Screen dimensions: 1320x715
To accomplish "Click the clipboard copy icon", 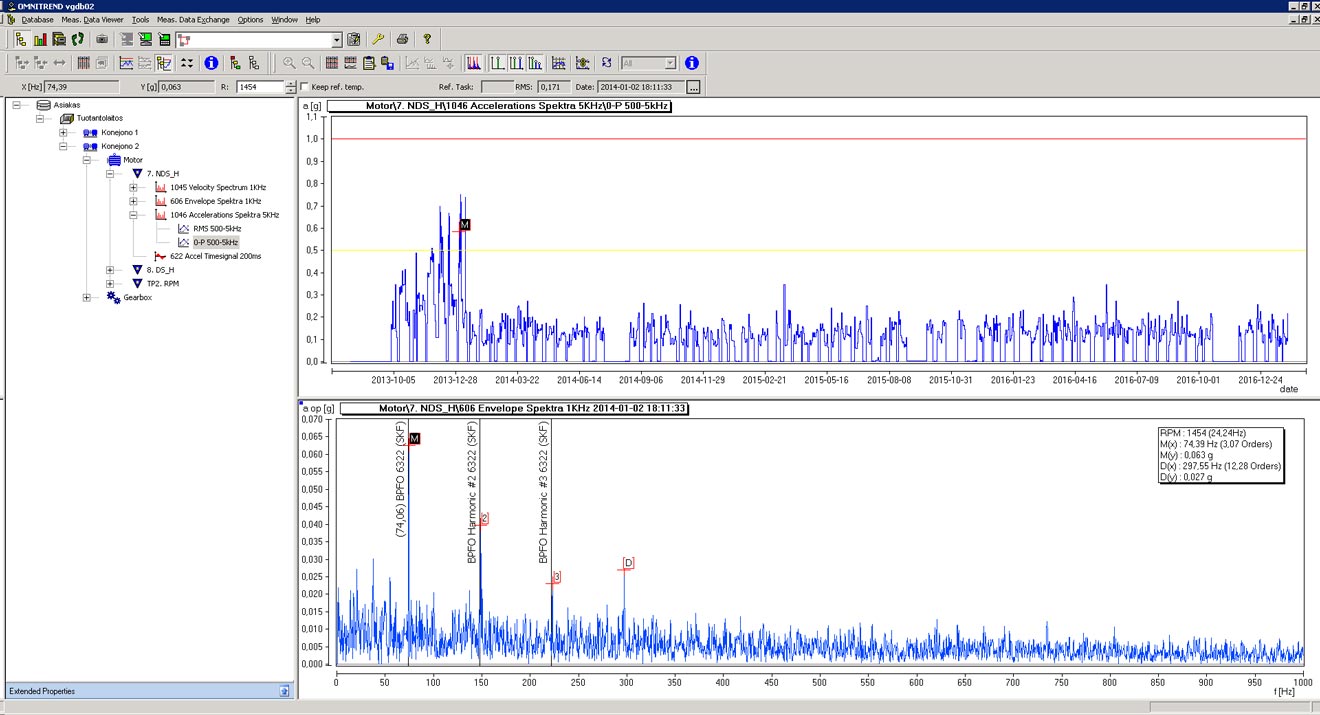I will (x=369, y=63).
